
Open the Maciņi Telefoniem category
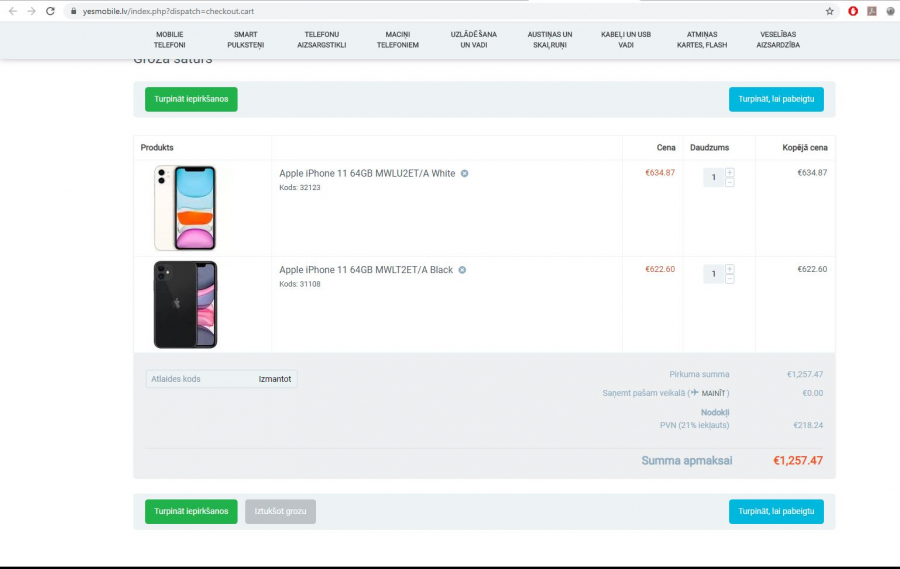[x=398, y=40]
